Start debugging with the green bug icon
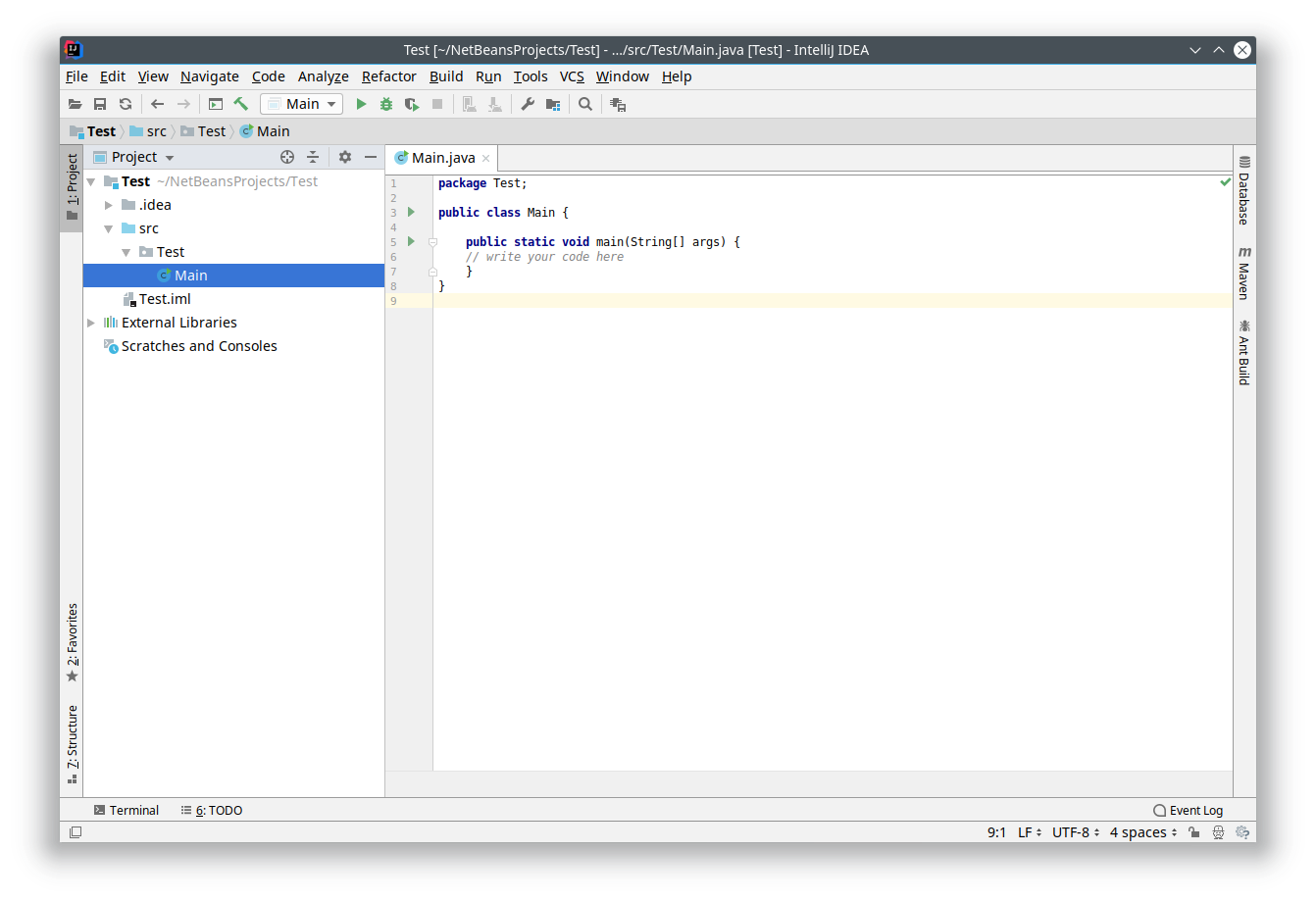1316x902 pixels. [x=386, y=104]
